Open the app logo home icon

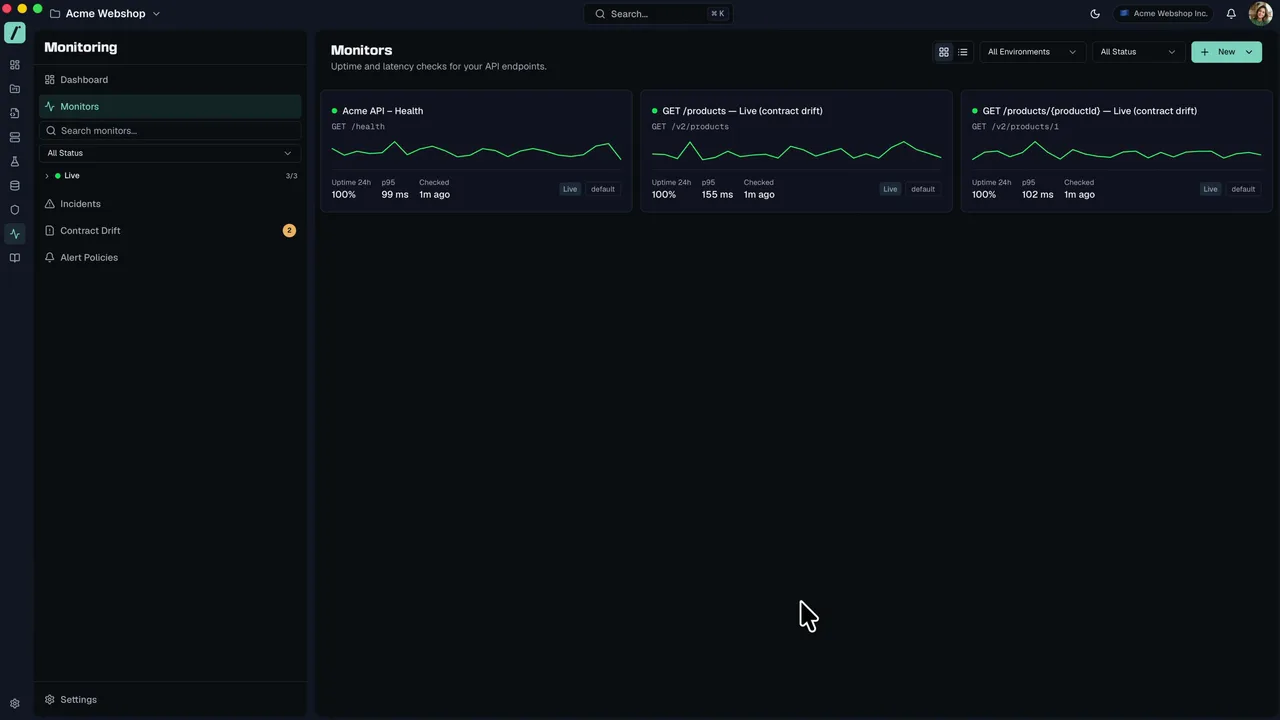coord(15,33)
